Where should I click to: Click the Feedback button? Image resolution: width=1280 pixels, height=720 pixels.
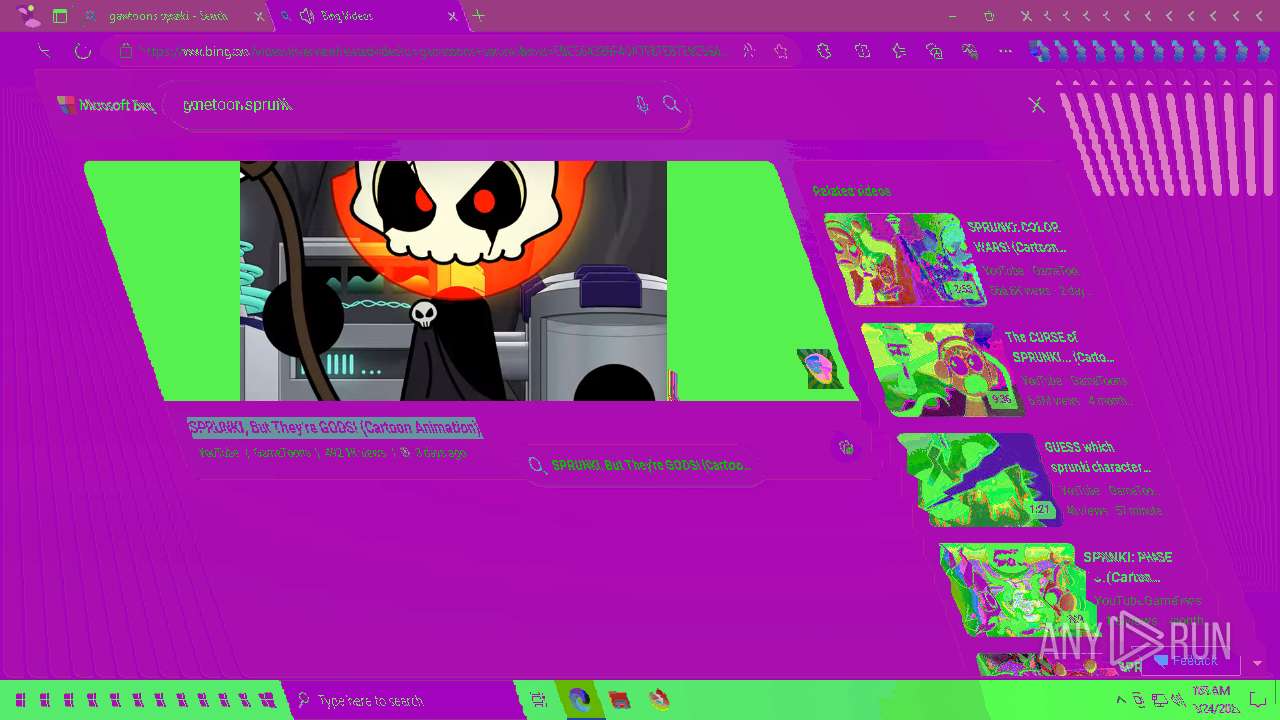point(1190,661)
